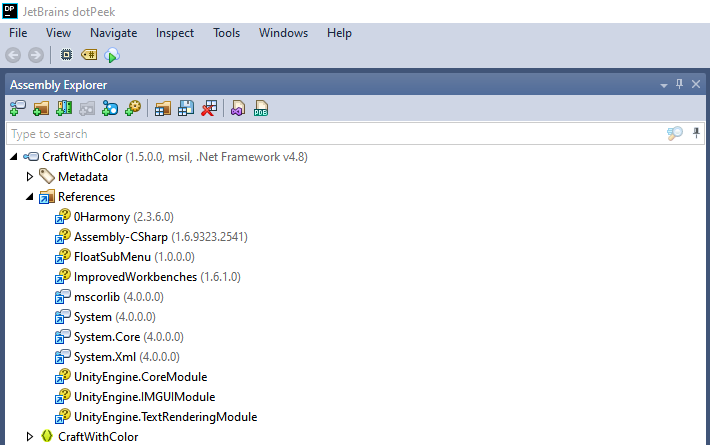Click the namespace braces icon beside CraftWithColor

pos(47,436)
